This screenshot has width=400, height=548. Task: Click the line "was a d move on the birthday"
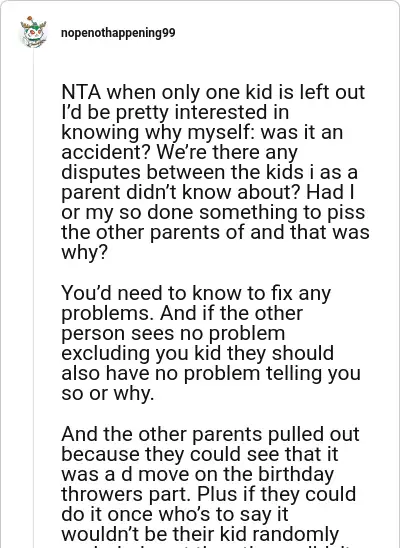[x=197, y=474]
